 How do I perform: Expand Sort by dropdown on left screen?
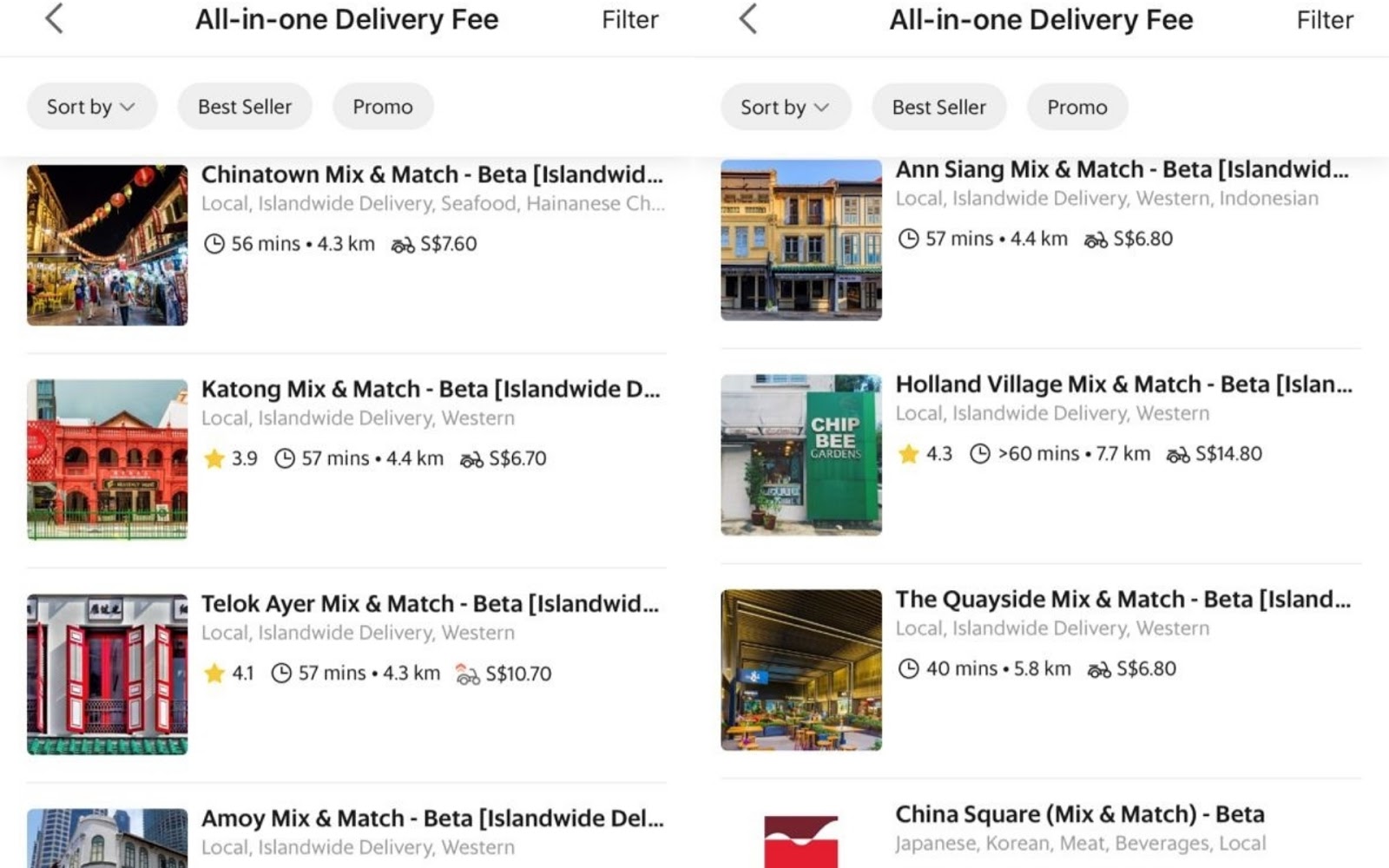point(91,107)
